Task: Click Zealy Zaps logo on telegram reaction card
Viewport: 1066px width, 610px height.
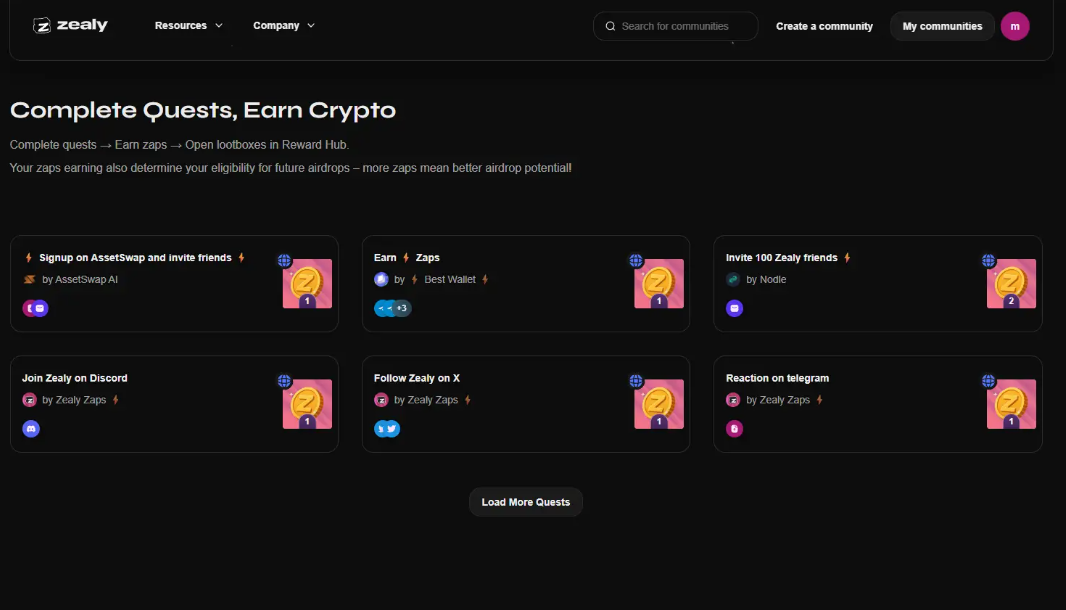Action: 733,400
